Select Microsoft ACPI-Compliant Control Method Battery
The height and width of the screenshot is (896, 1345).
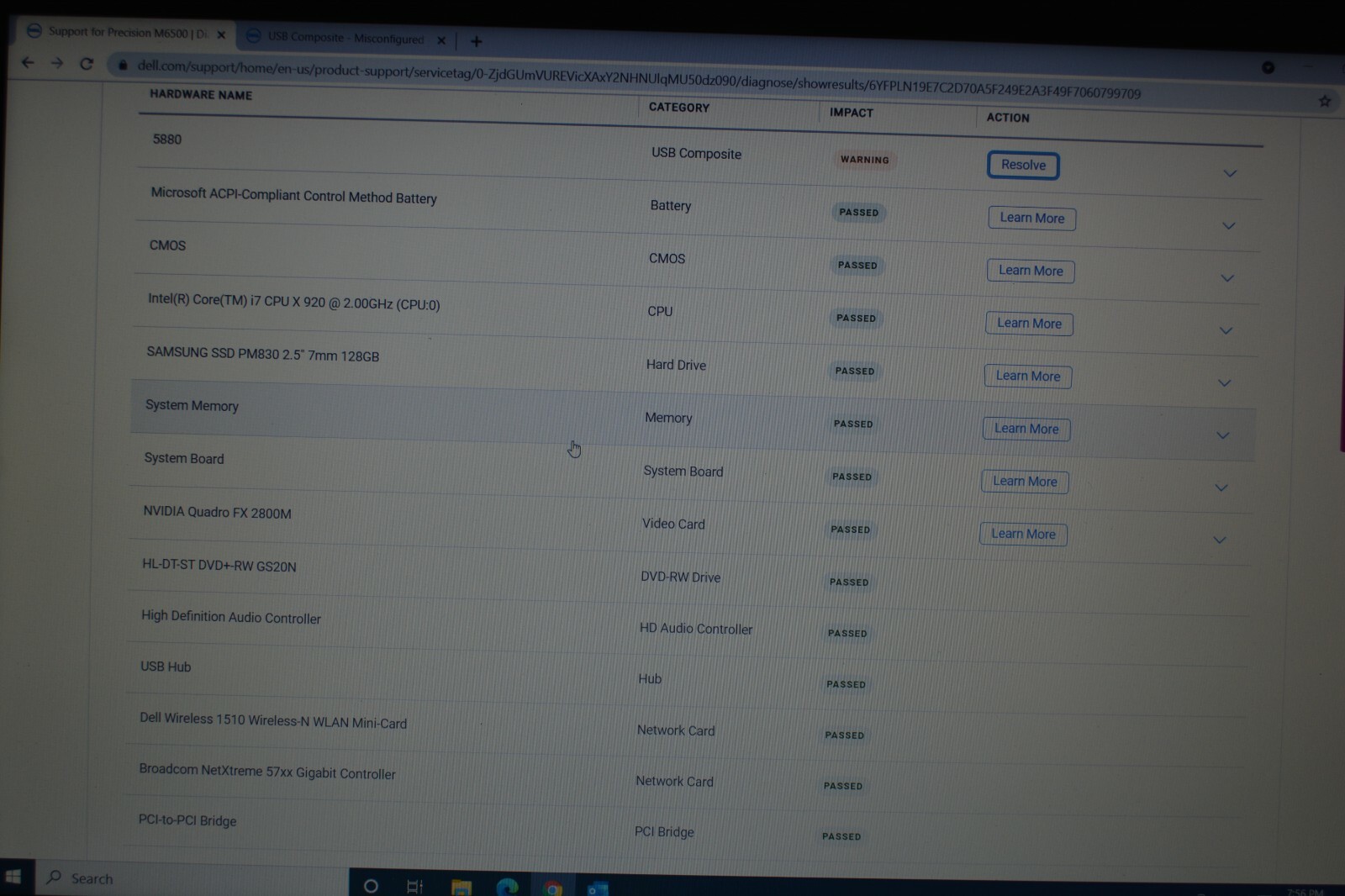(293, 196)
